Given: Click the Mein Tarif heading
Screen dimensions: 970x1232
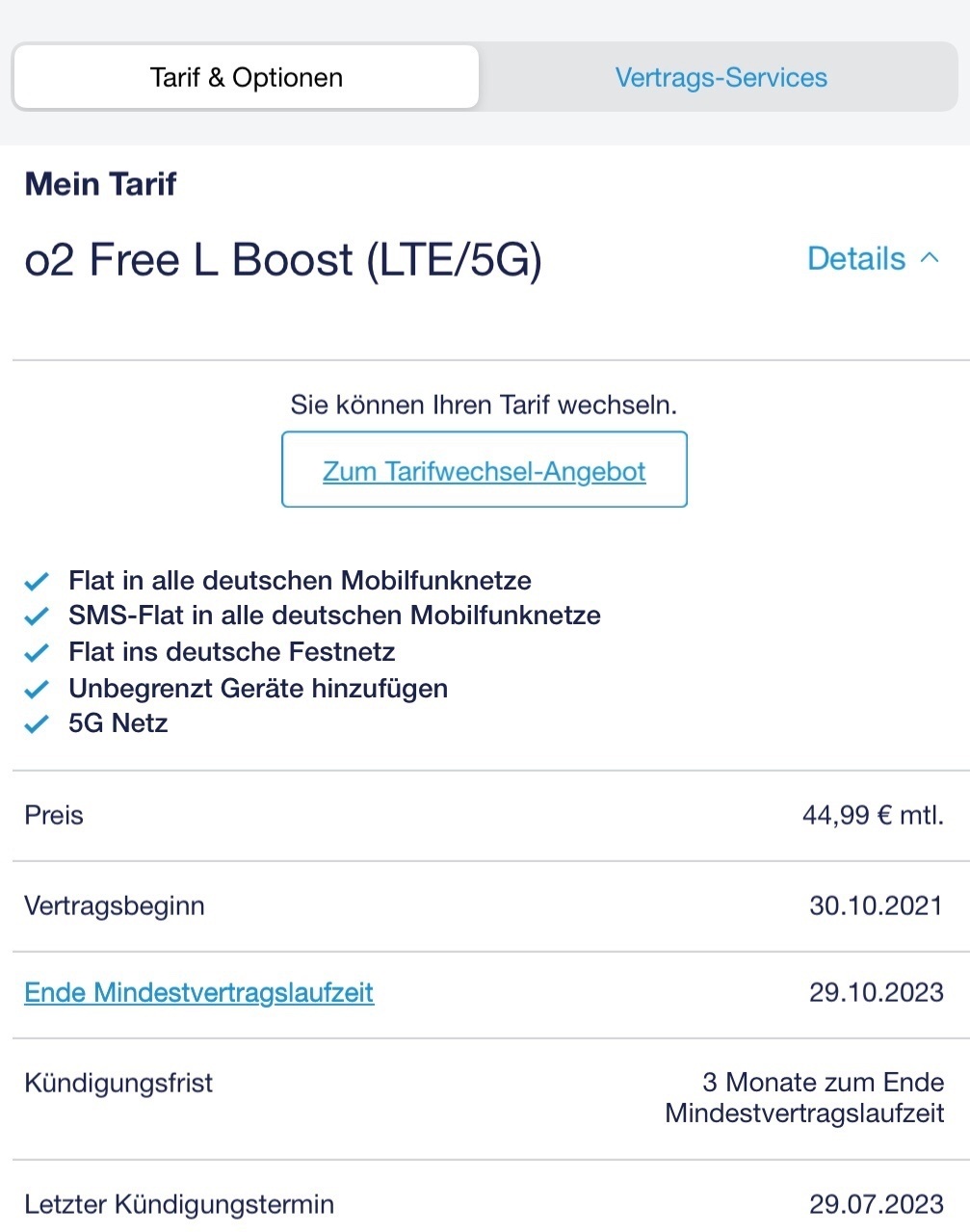Looking at the screenshot, I should click(100, 183).
